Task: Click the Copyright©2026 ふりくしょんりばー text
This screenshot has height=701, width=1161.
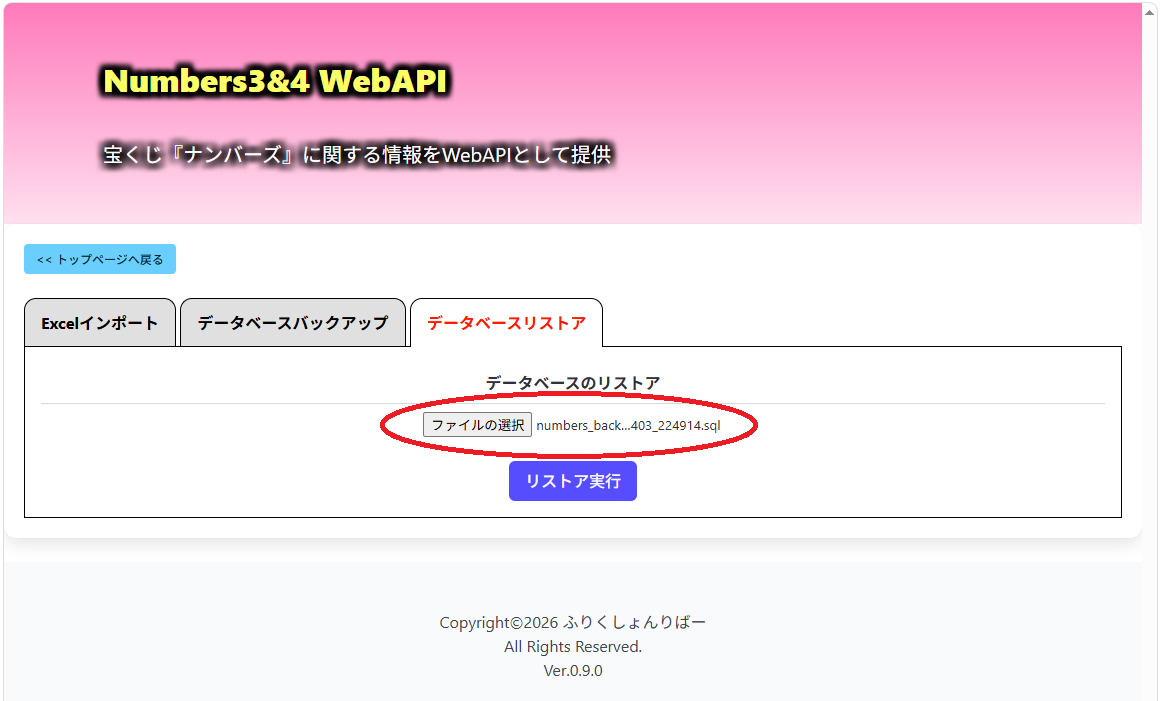Action: point(572,623)
